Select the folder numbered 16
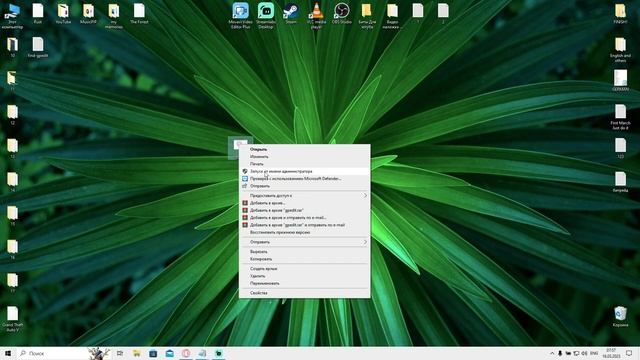 (12, 249)
